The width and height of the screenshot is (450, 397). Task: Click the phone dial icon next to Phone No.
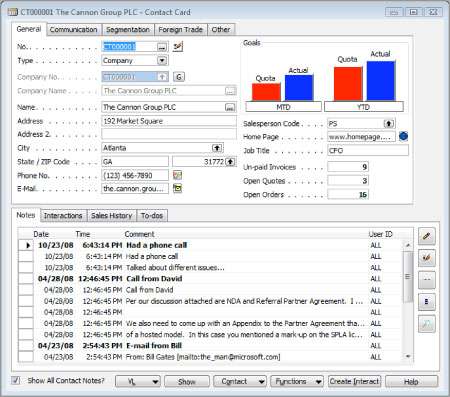click(177, 175)
